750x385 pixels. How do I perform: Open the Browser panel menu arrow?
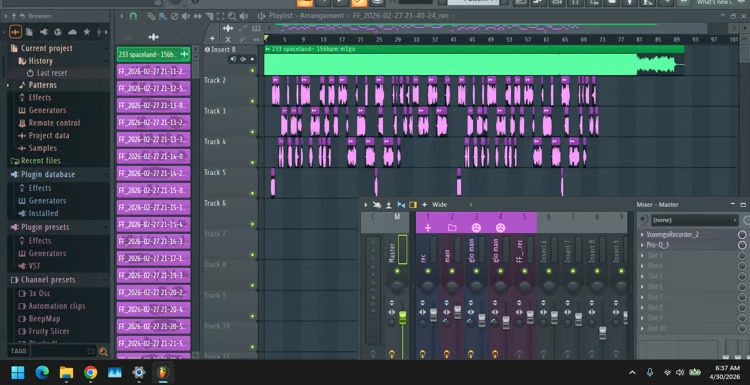6,16
